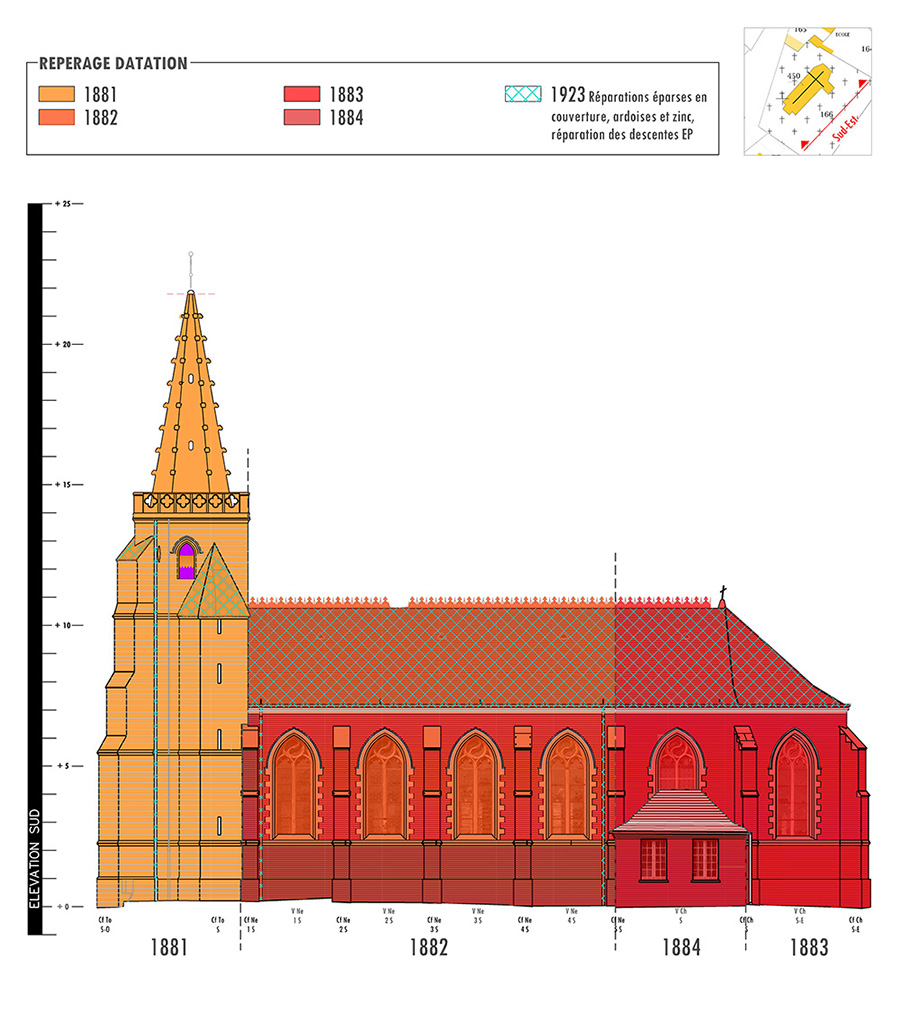Select the 1882 legend color swatch
900x1013 pixels.
[55, 118]
